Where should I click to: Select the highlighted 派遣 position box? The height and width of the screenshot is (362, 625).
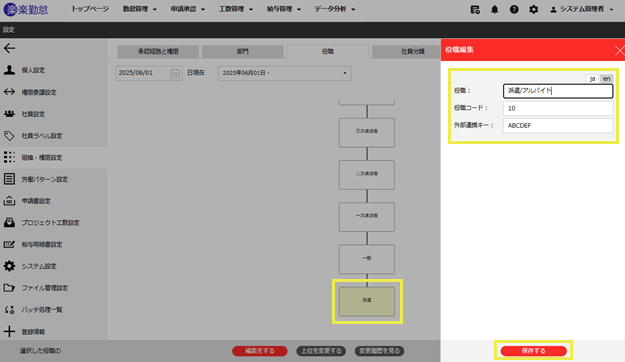[367, 301]
